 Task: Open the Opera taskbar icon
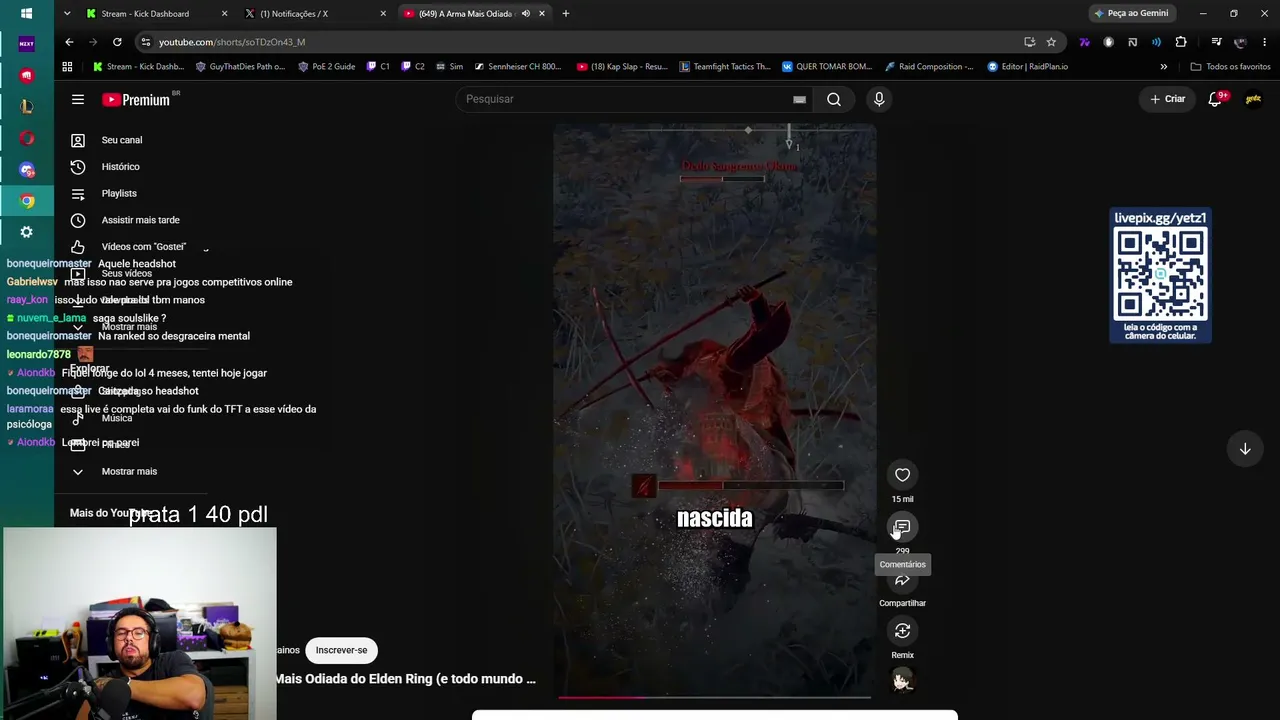27,138
